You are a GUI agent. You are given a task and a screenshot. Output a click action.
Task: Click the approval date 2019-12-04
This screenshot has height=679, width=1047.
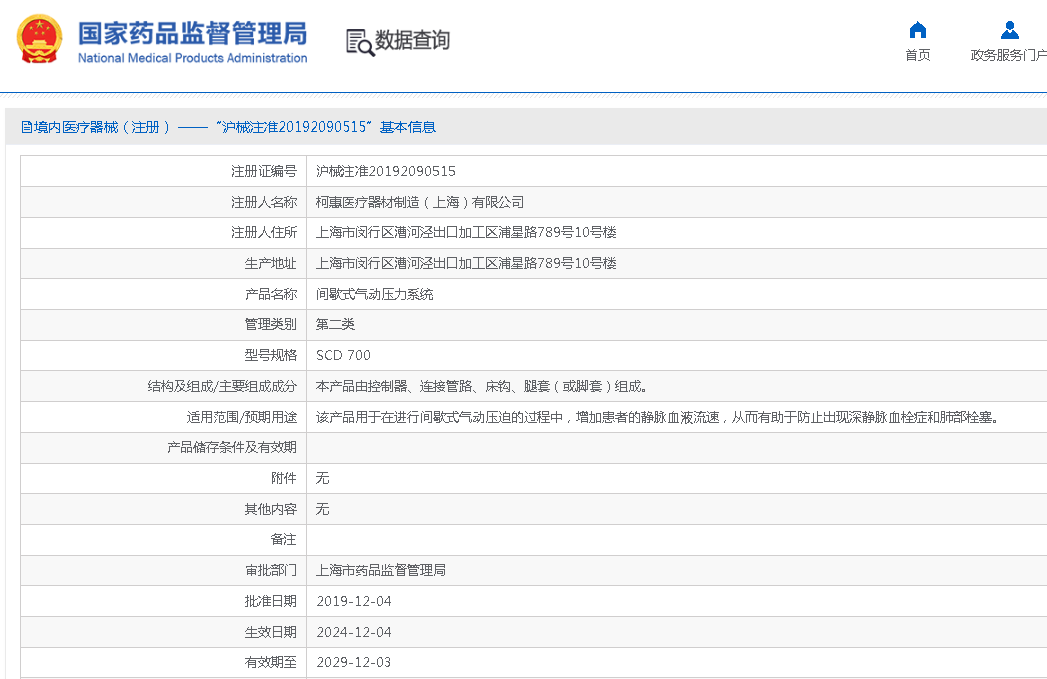353,601
